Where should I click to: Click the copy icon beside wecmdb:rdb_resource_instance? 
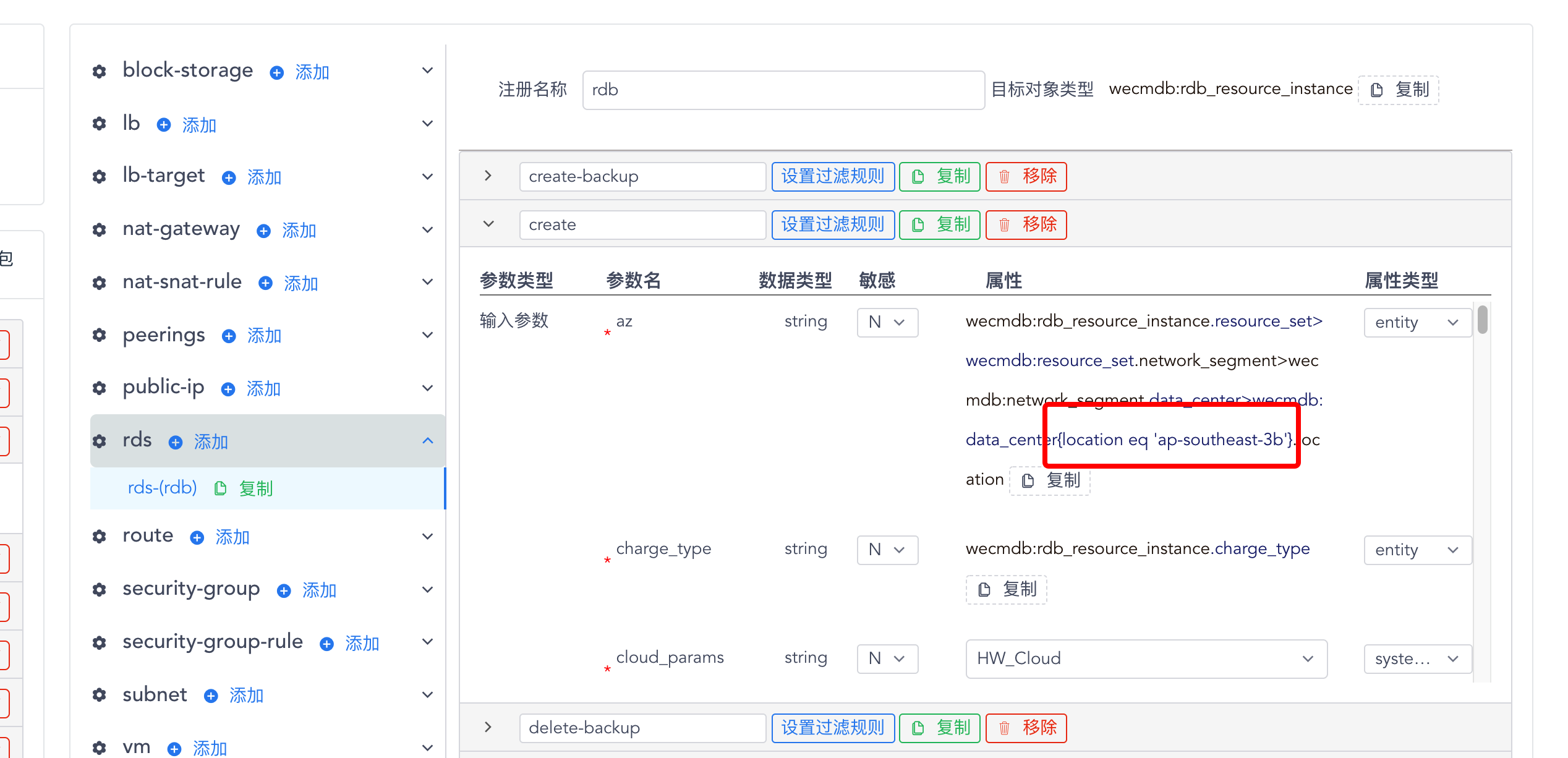[1376, 89]
